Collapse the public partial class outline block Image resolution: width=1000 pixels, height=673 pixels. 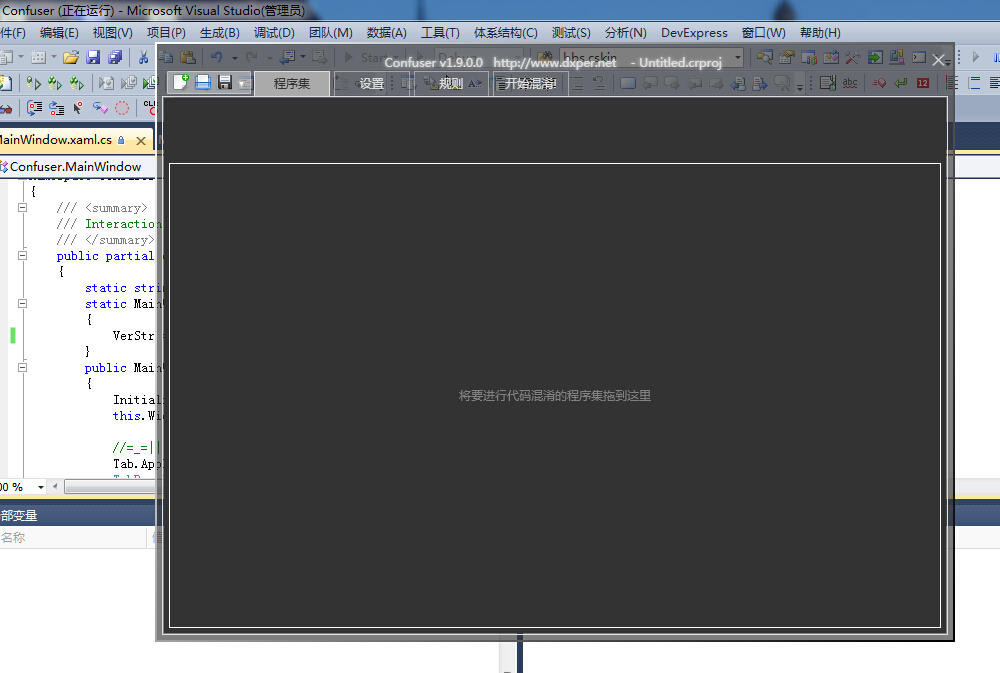point(22,255)
